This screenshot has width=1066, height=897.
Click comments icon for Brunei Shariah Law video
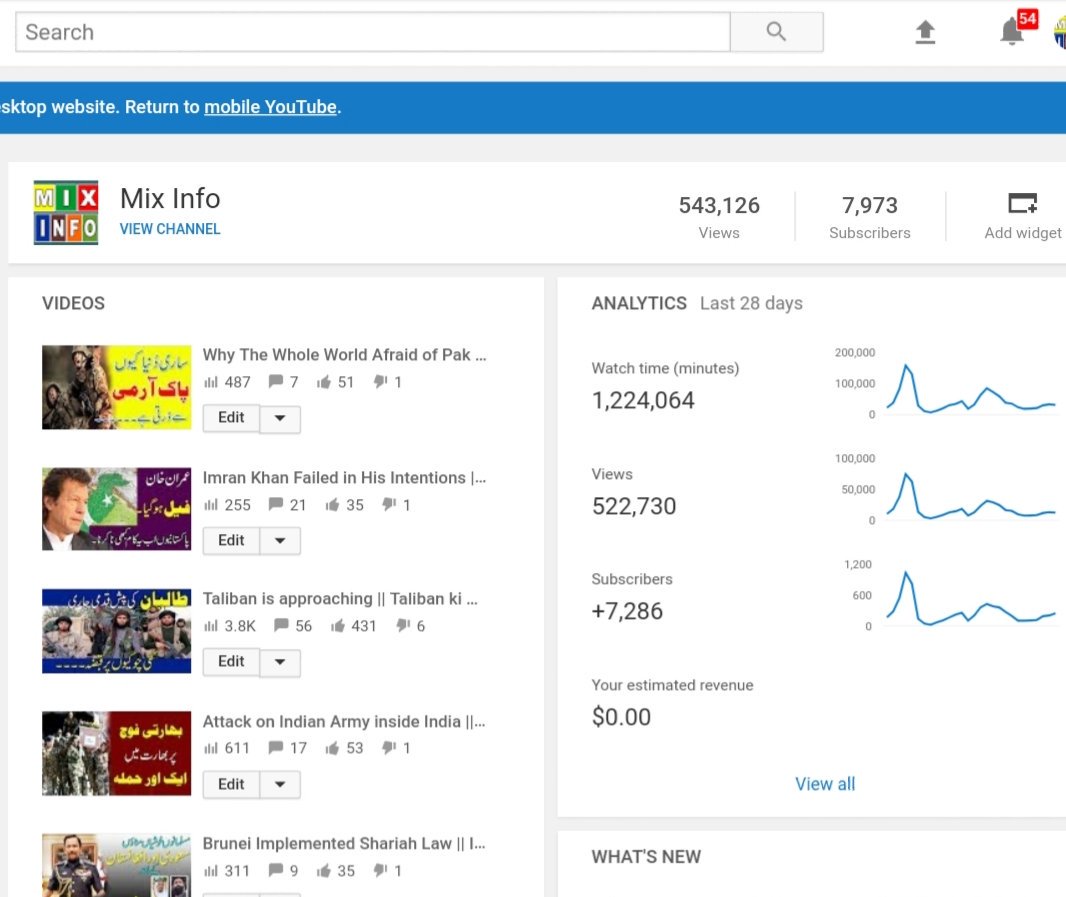click(275, 870)
